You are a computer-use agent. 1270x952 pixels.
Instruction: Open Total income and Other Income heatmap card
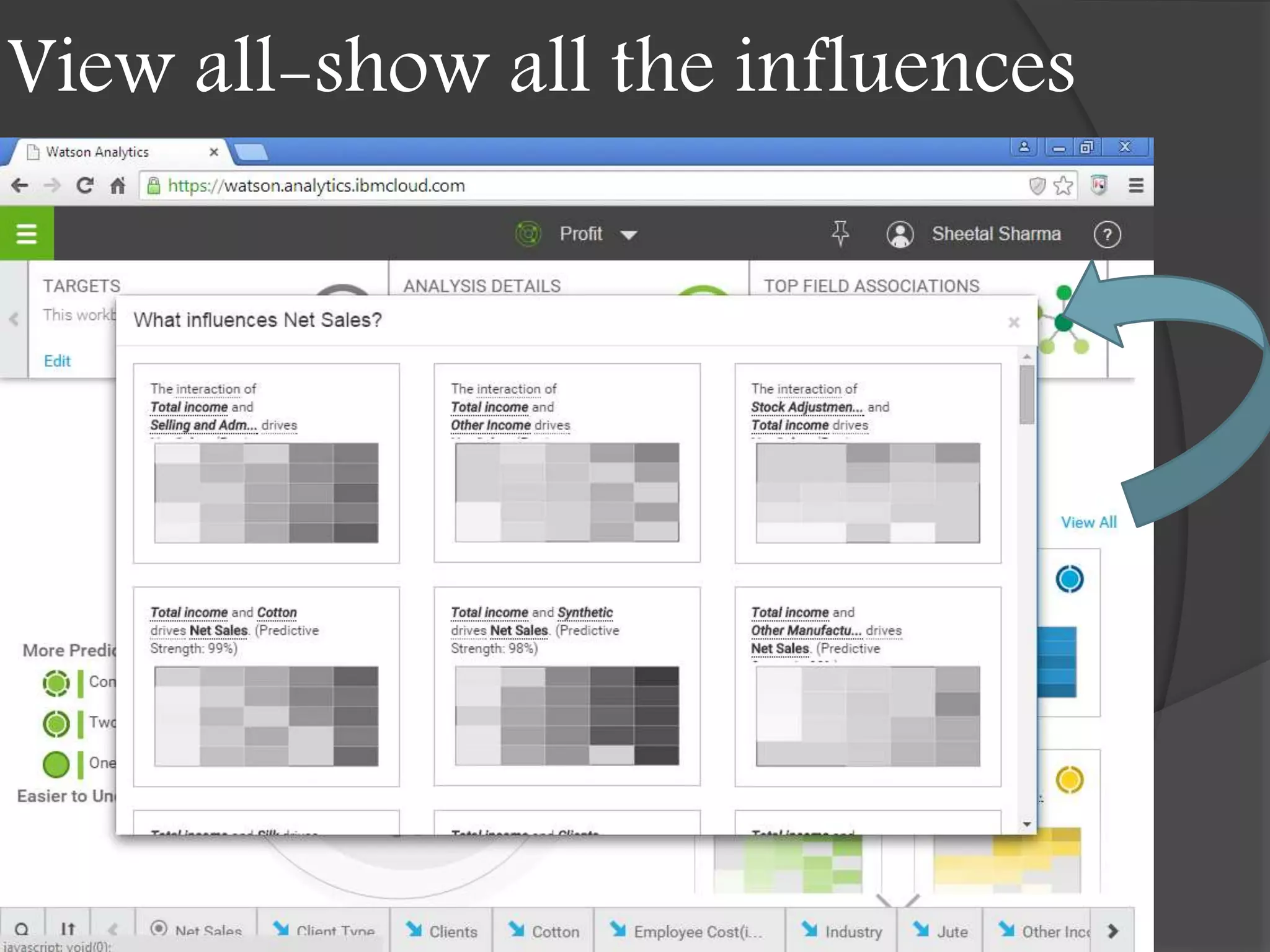point(567,464)
